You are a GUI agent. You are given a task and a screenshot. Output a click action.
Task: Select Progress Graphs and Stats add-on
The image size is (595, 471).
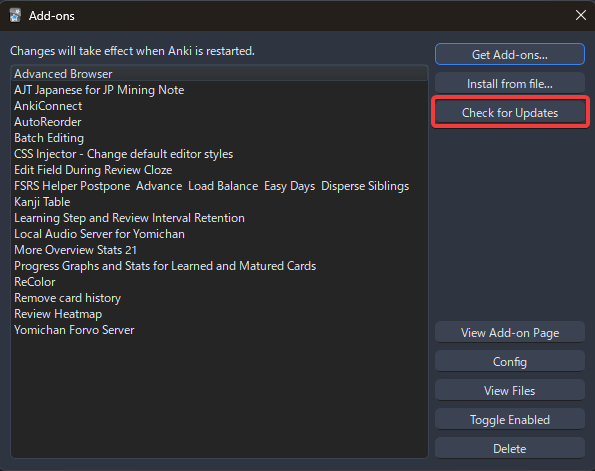(219, 266)
